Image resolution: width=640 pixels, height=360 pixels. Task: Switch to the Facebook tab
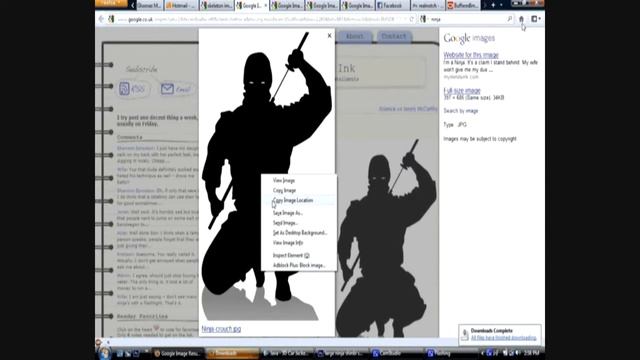[x=392, y=5]
